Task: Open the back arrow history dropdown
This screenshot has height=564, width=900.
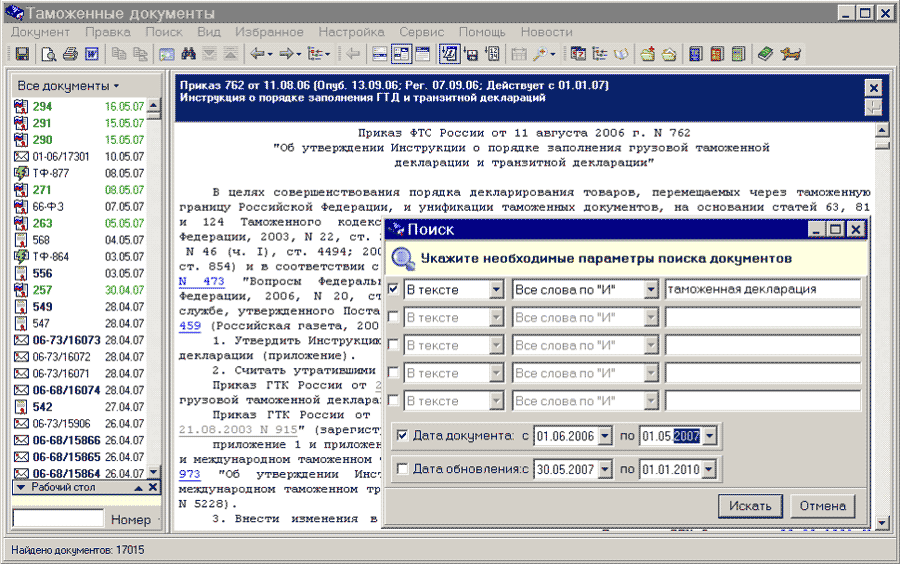Action: coord(269,55)
